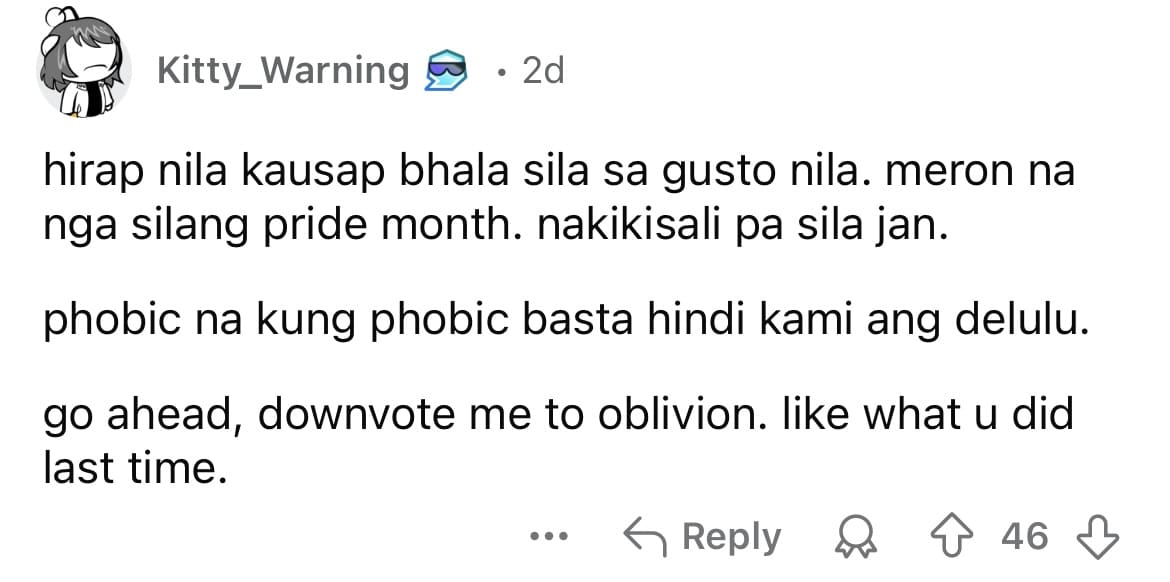Open the 2d timestamp permalink
Image resolution: width=1170 pixels, height=582 pixels.
pyautogui.click(x=543, y=71)
